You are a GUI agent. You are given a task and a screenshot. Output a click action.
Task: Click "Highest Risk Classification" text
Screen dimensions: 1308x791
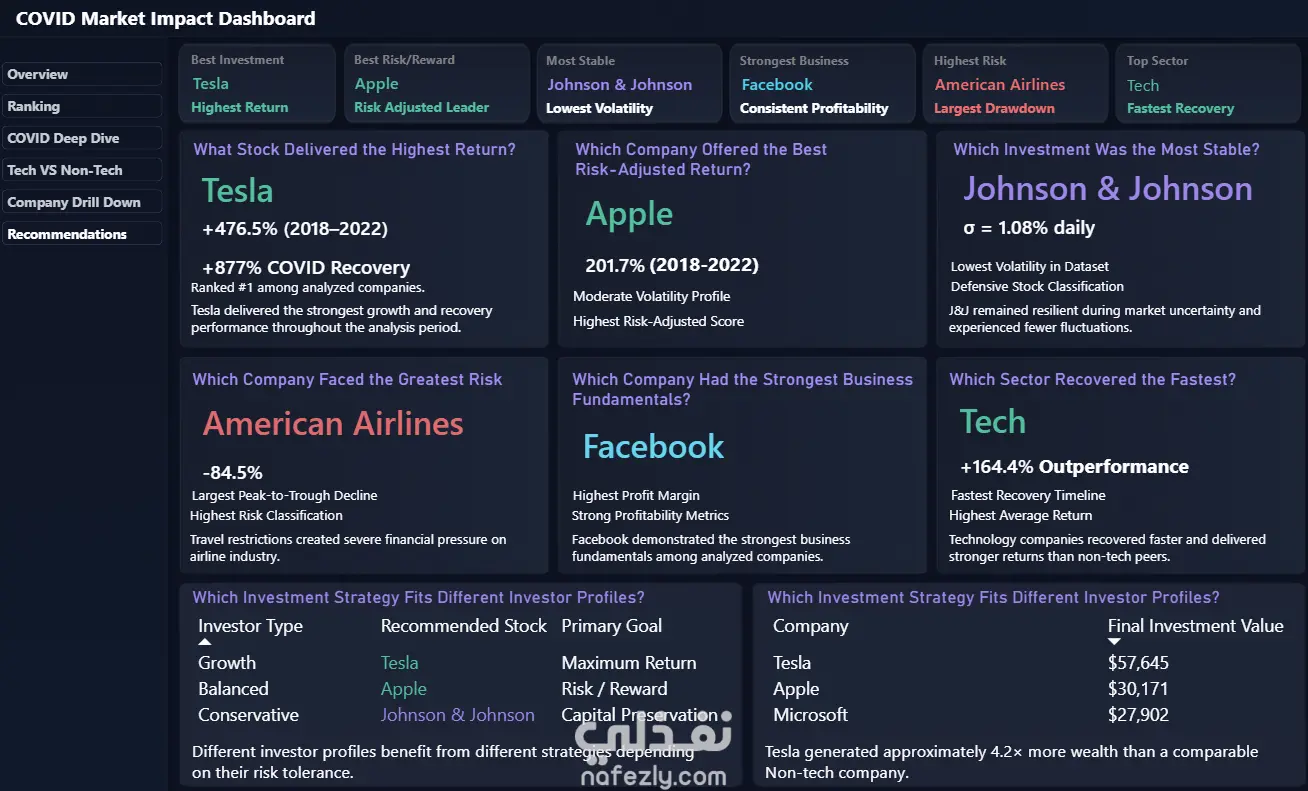point(266,516)
